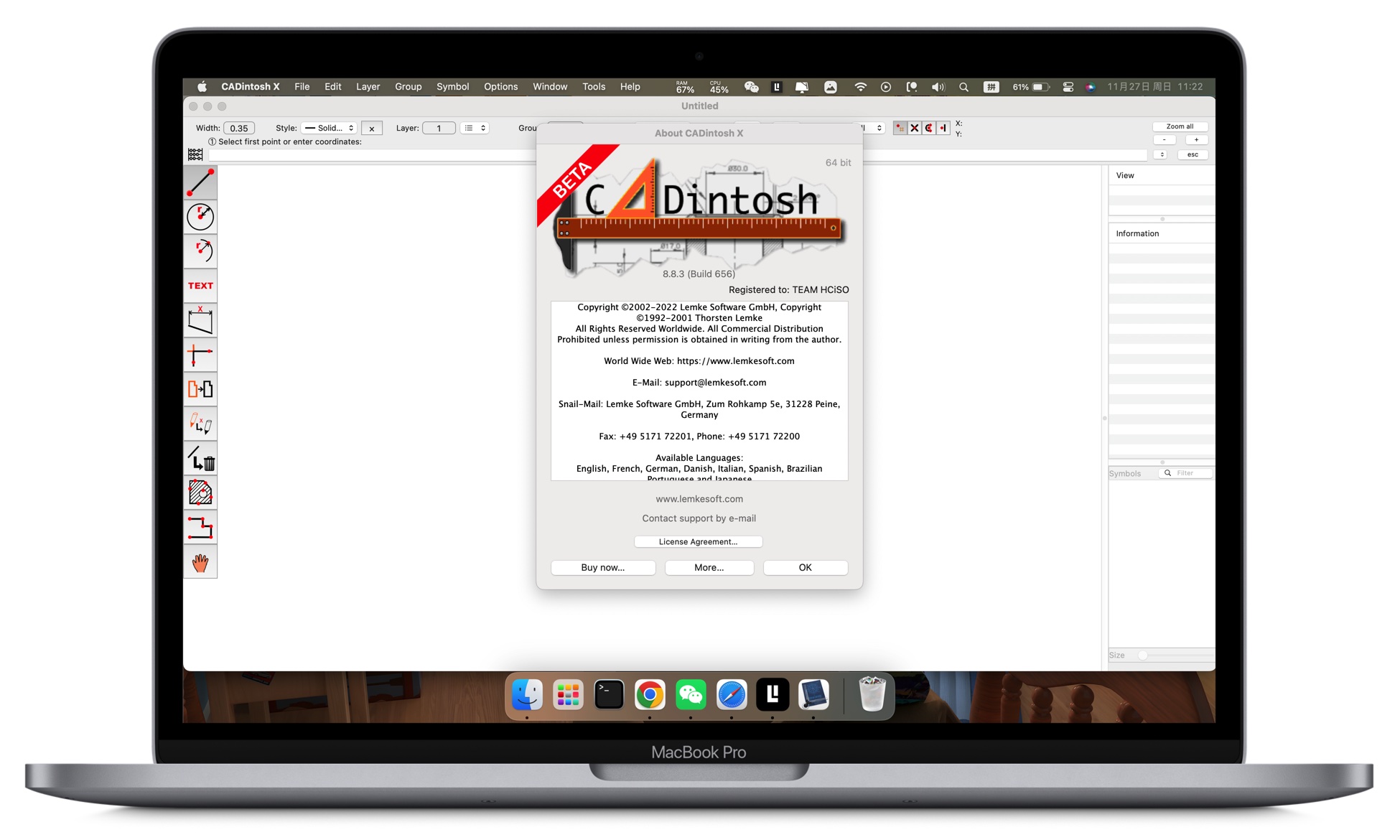Open the Options menu
The height and width of the screenshot is (840, 1400).
[x=501, y=87]
